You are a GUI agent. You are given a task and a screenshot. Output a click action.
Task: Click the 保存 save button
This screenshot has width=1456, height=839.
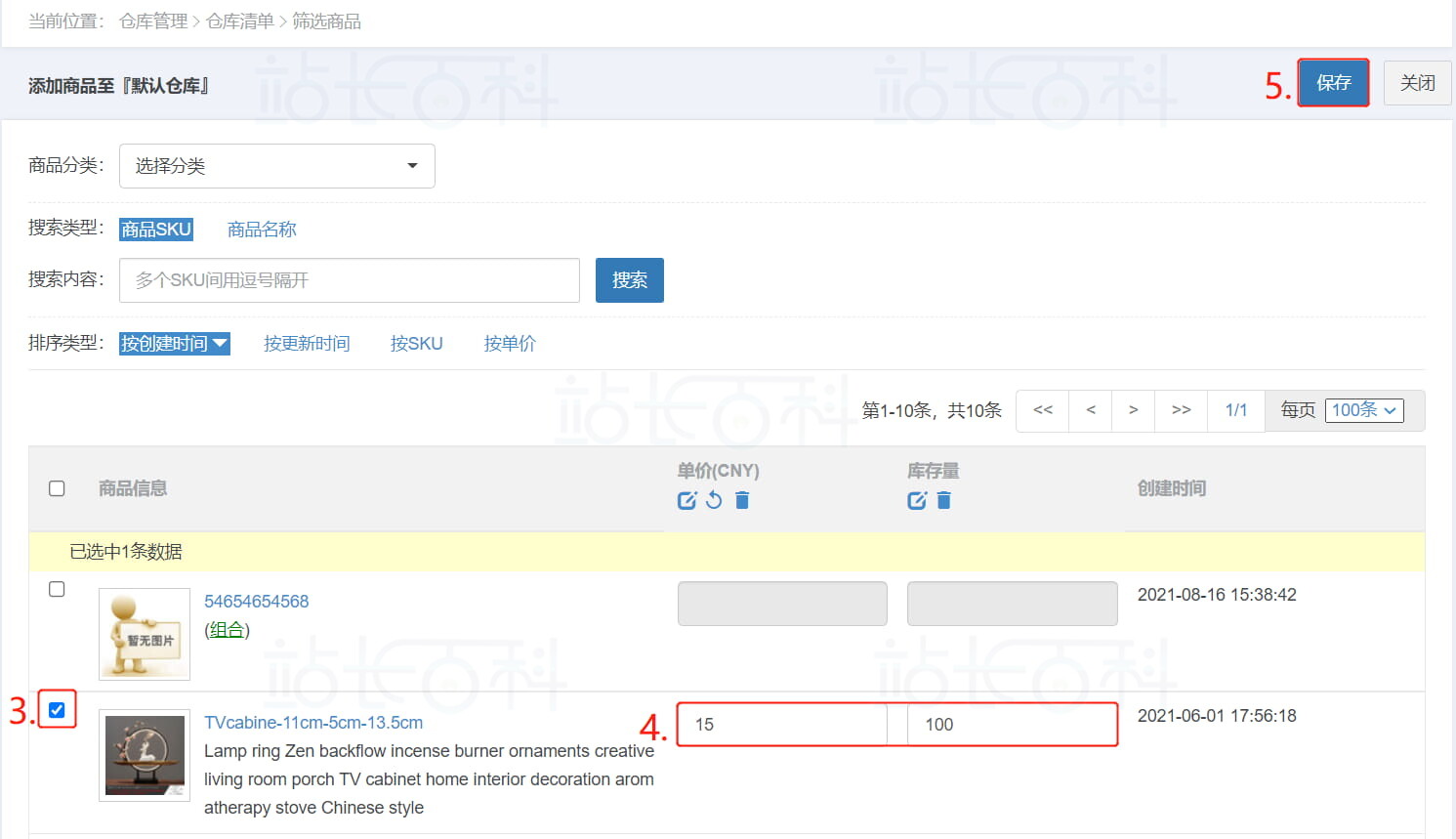tap(1334, 83)
